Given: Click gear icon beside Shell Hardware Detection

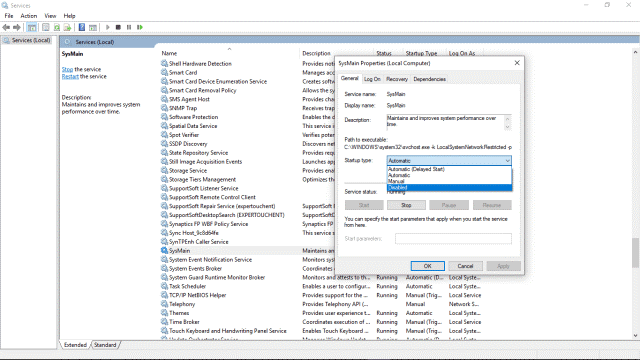Looking at the screenshot, I should click(164, 63).
